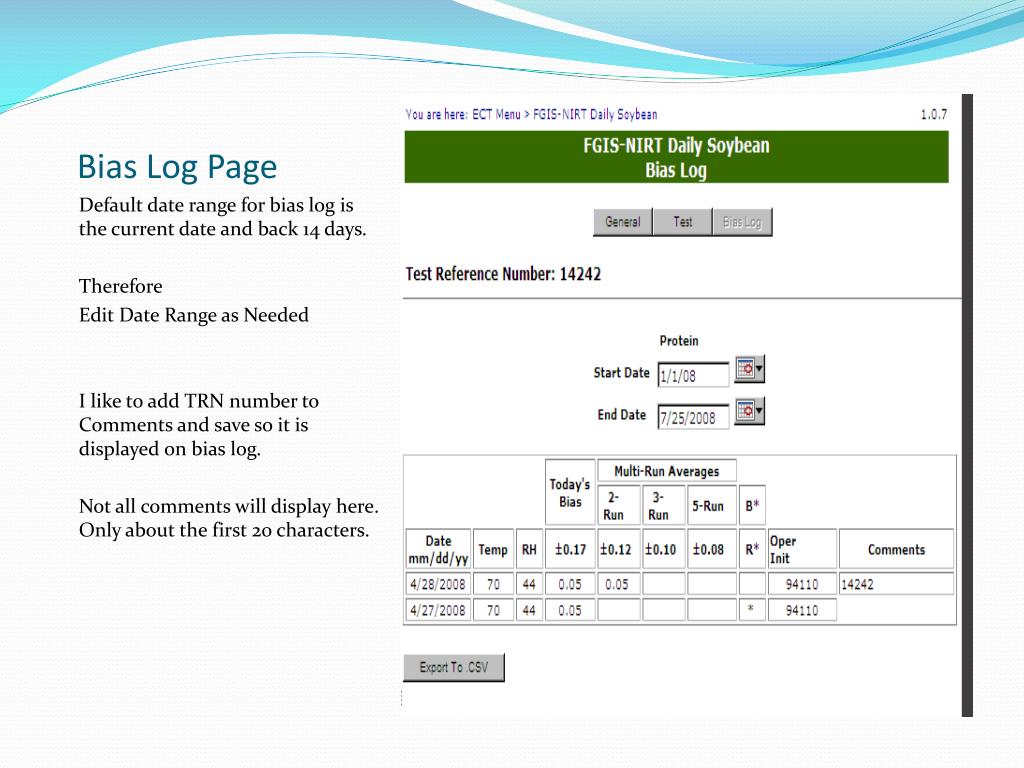Open the End Date calendar picker icon
Screen dimensions: 1024x768
749,411
